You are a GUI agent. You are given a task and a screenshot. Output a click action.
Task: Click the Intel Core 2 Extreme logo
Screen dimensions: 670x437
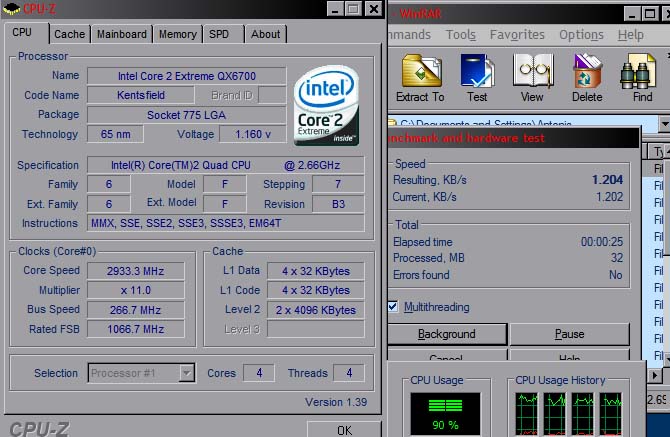[x=326, y=106]
